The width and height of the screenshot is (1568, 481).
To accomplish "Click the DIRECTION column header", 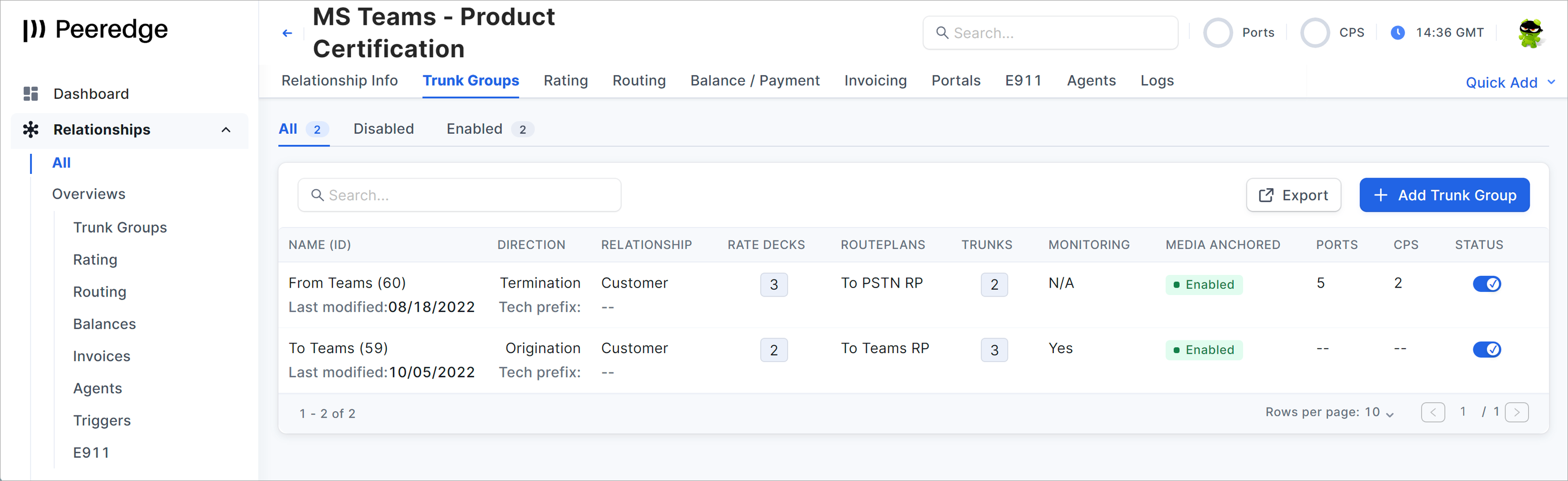I will pos(531,245).
